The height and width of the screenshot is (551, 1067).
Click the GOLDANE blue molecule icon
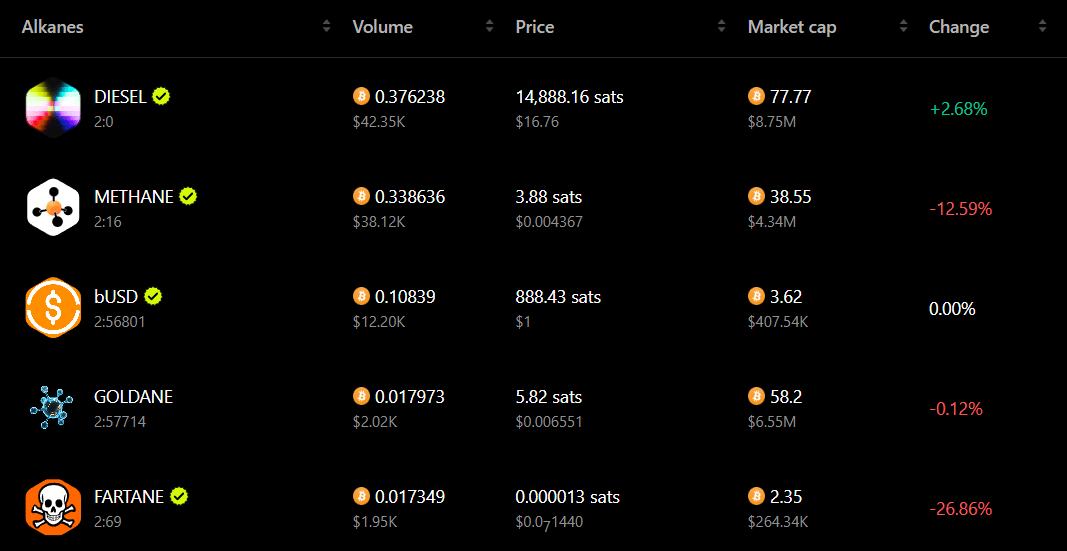coord(52,407)
